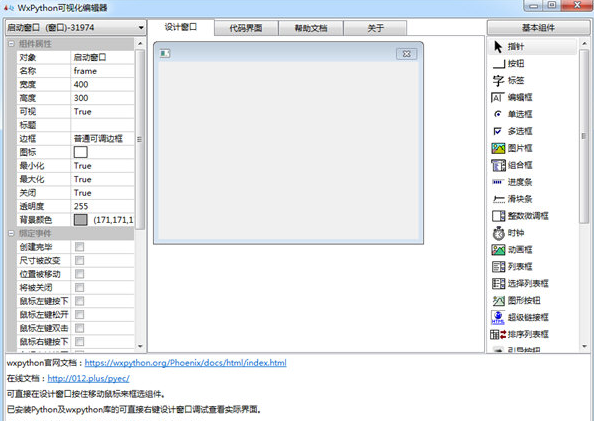Choose the 进度条 progress bar component

[x=512, y=182]
